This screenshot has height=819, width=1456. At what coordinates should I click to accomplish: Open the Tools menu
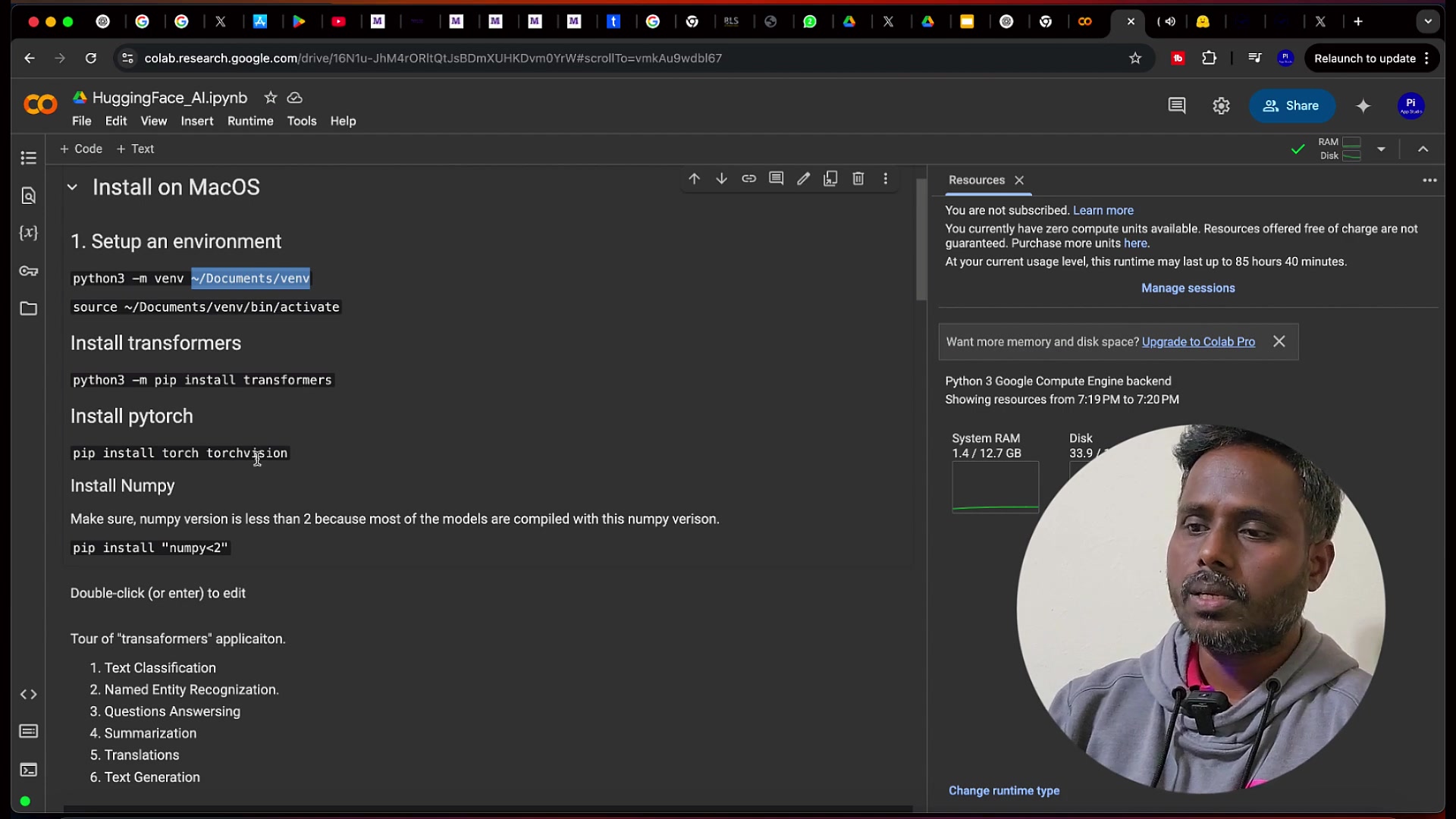click(301, 121)
